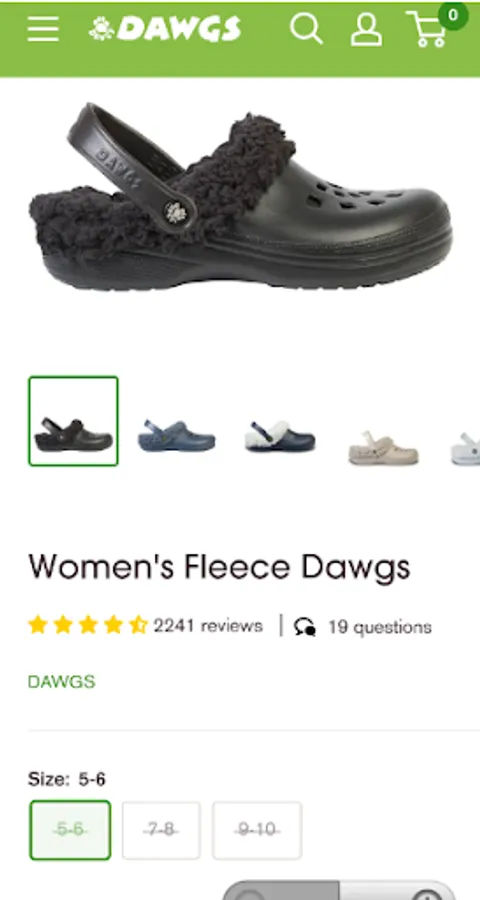
Task: Select size 9-10 option
Action: click(x=257, y=830)
